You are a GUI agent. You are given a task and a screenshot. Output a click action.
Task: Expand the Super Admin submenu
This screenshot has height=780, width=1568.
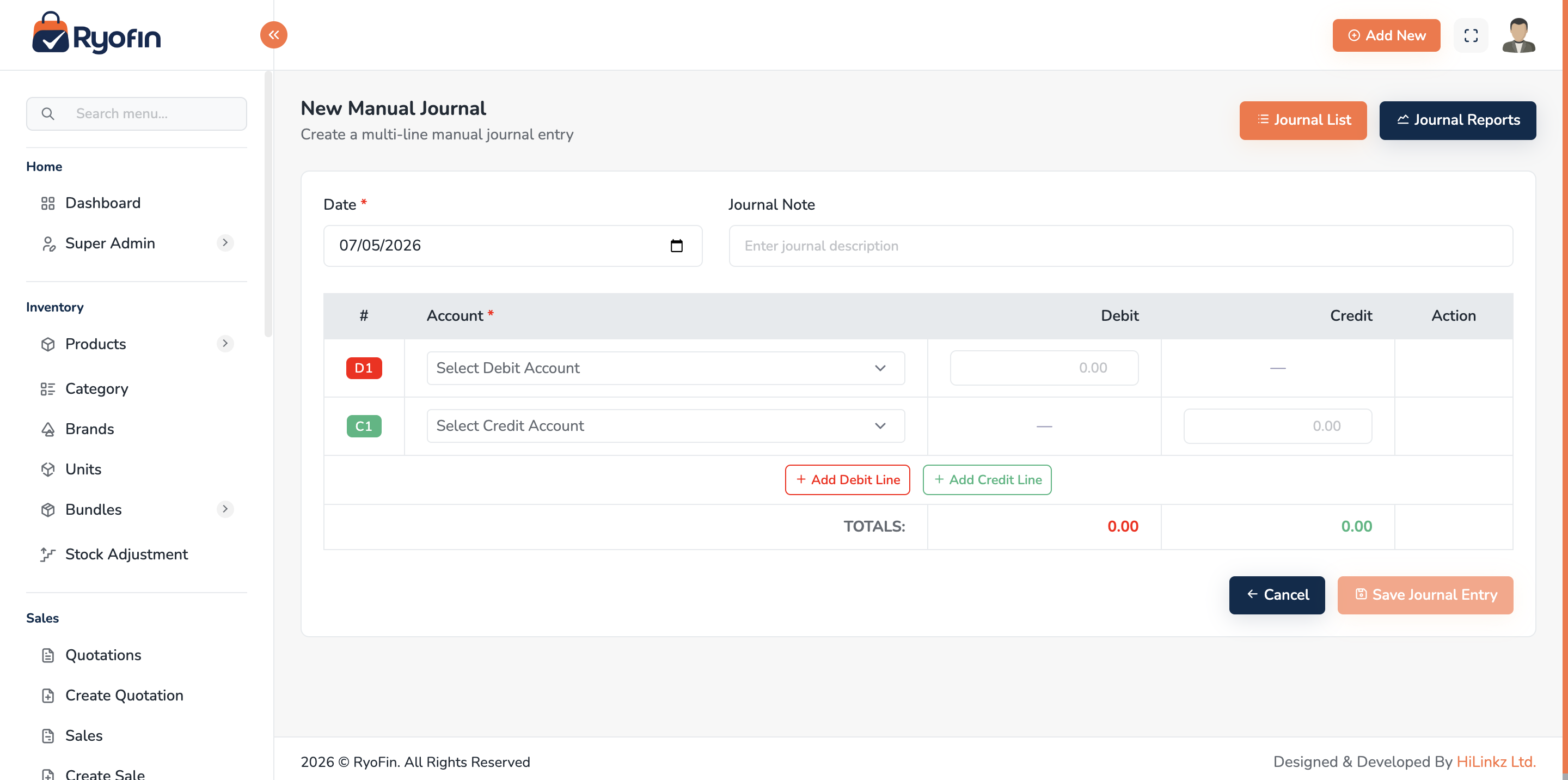[x=225, y=243]
